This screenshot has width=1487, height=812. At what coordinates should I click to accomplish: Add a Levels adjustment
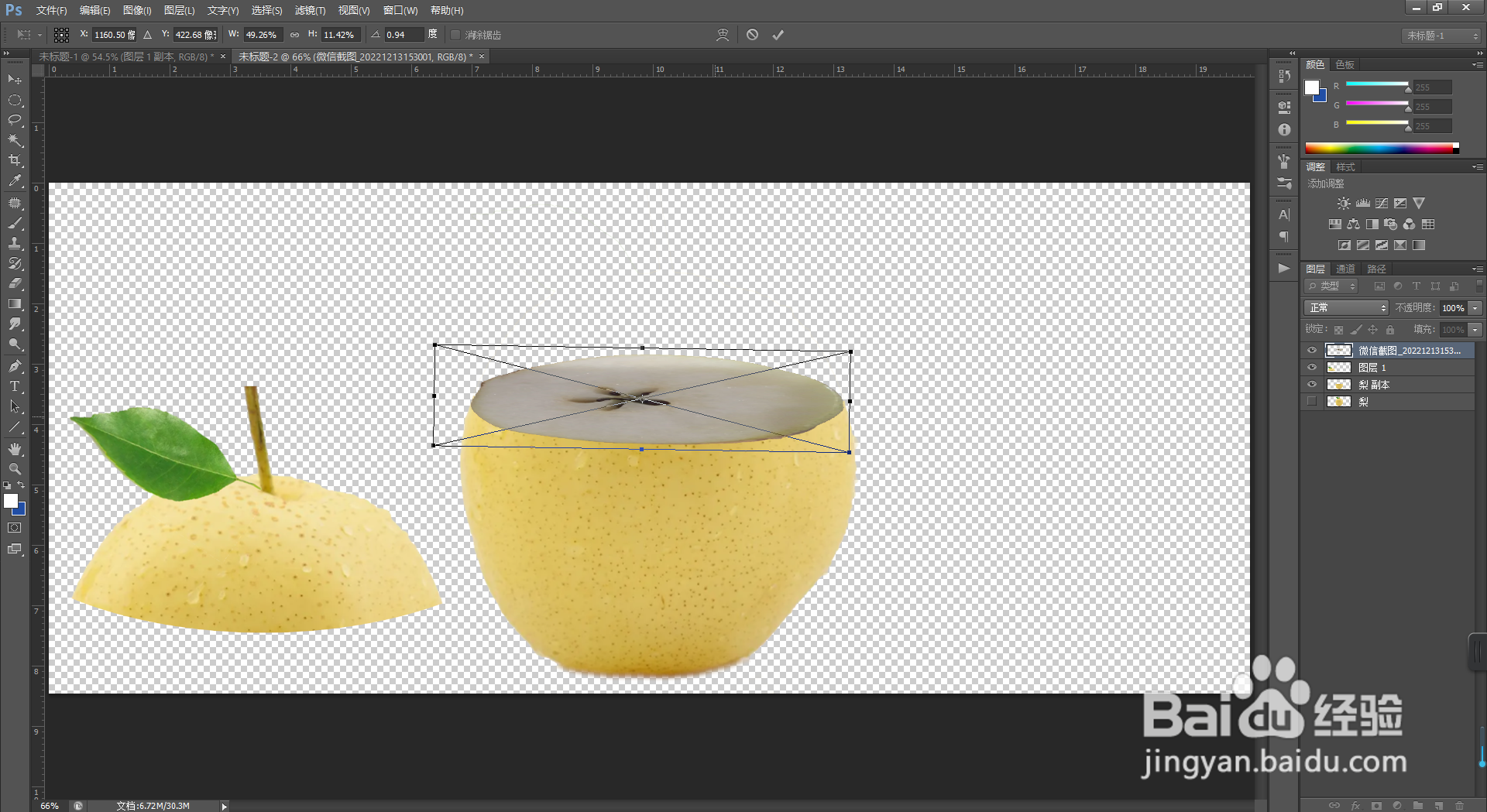click(x=1363, y=204)
